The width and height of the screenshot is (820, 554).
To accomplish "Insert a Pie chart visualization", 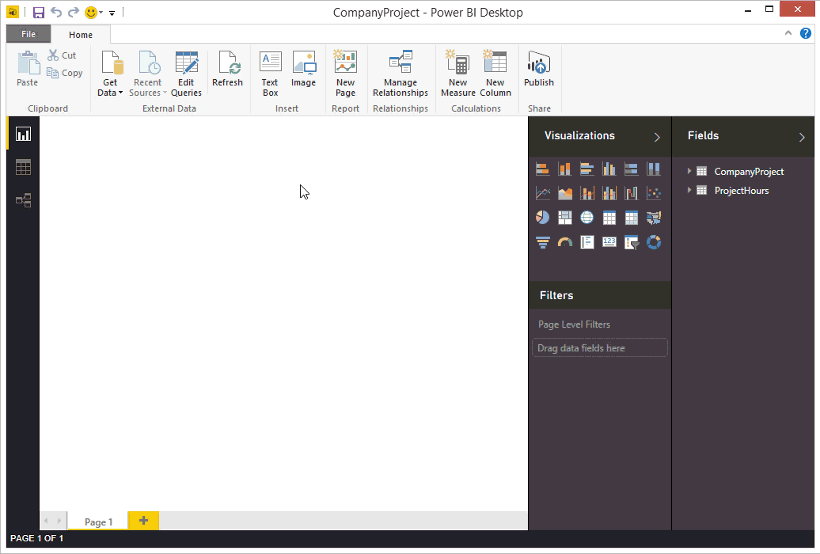I will pyautogui.click(x=542, y=218).
